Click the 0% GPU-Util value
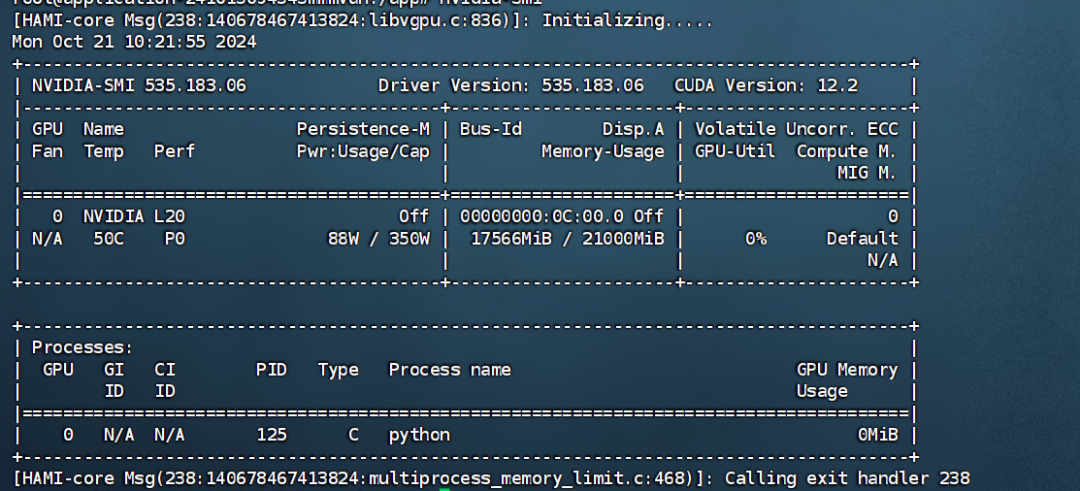Image resolution: width=1080 pixels, height=491 pixels. coord(755,239)
